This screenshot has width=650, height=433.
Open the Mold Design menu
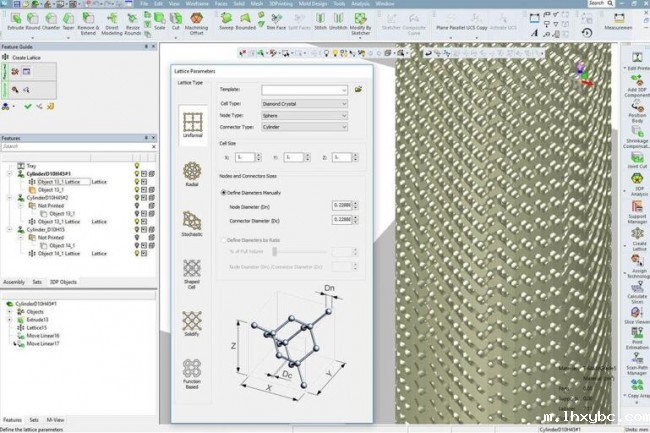point(313,3)
